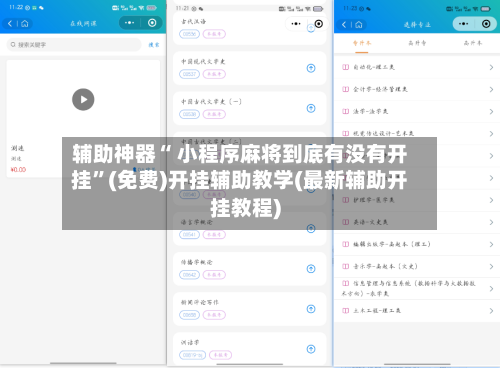Click the book icon beside 音乐学-高起本(文史)
Image resolution: width=500 pixels, height=368 pixels.
click(x=346, y=266)
